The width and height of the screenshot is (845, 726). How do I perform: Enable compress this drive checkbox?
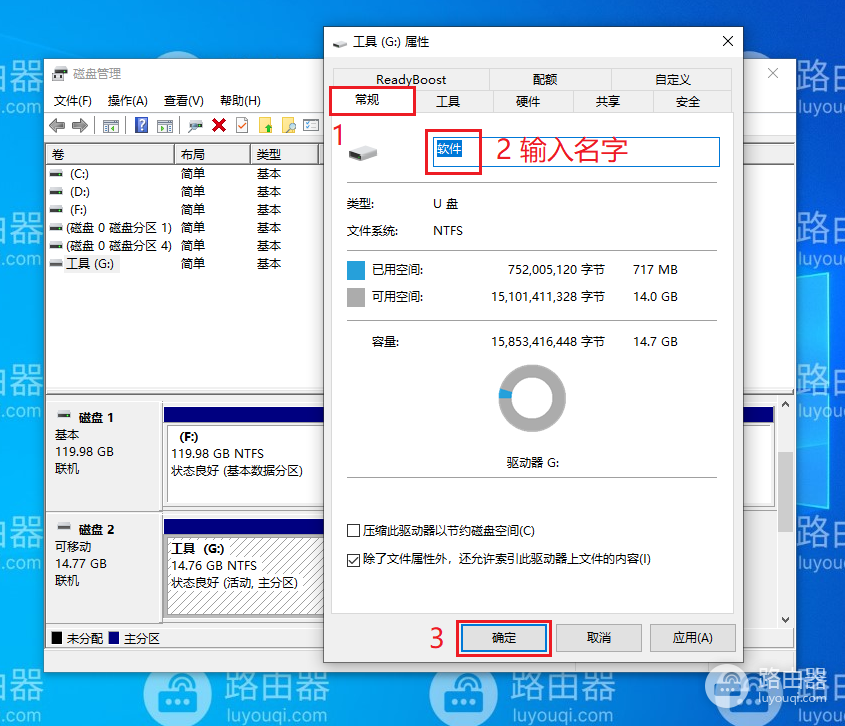tap(353, 531)
